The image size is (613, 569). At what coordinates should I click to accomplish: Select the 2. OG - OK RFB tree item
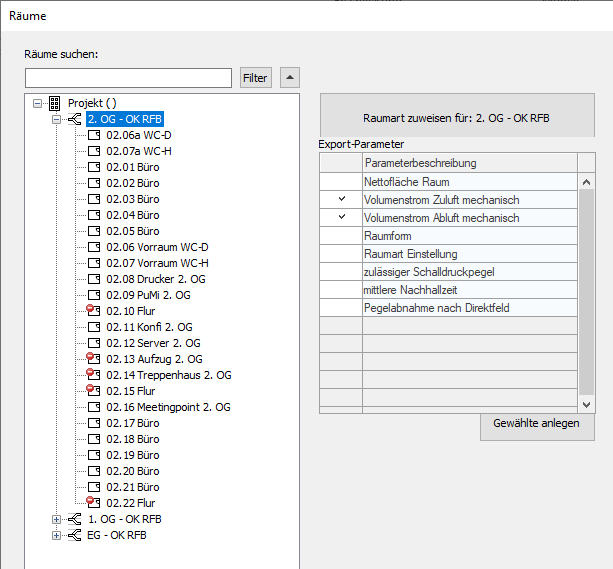click(124, 119)
